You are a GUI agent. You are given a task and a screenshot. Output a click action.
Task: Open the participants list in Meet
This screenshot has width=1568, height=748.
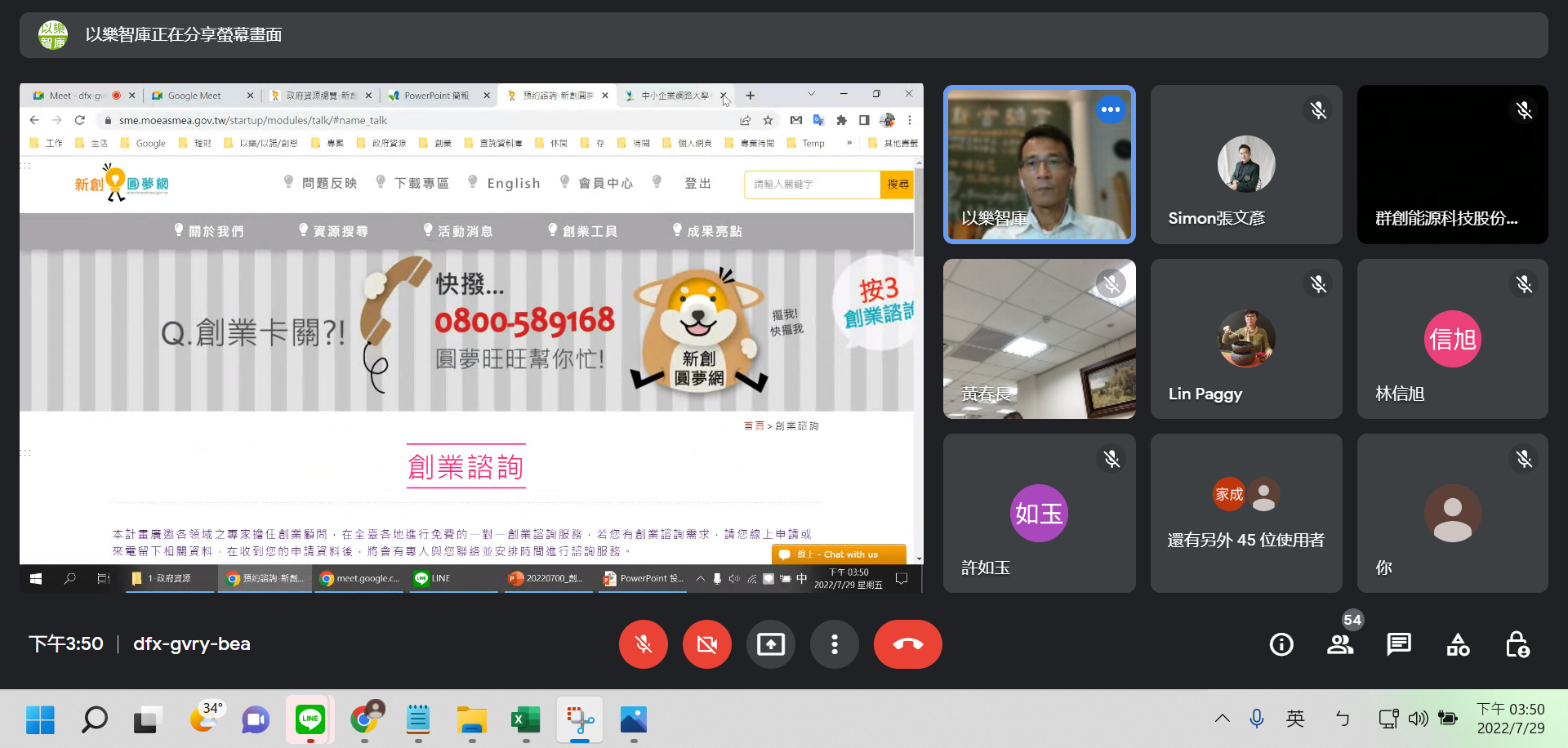pyautogui.click(x=1340, y=644)
